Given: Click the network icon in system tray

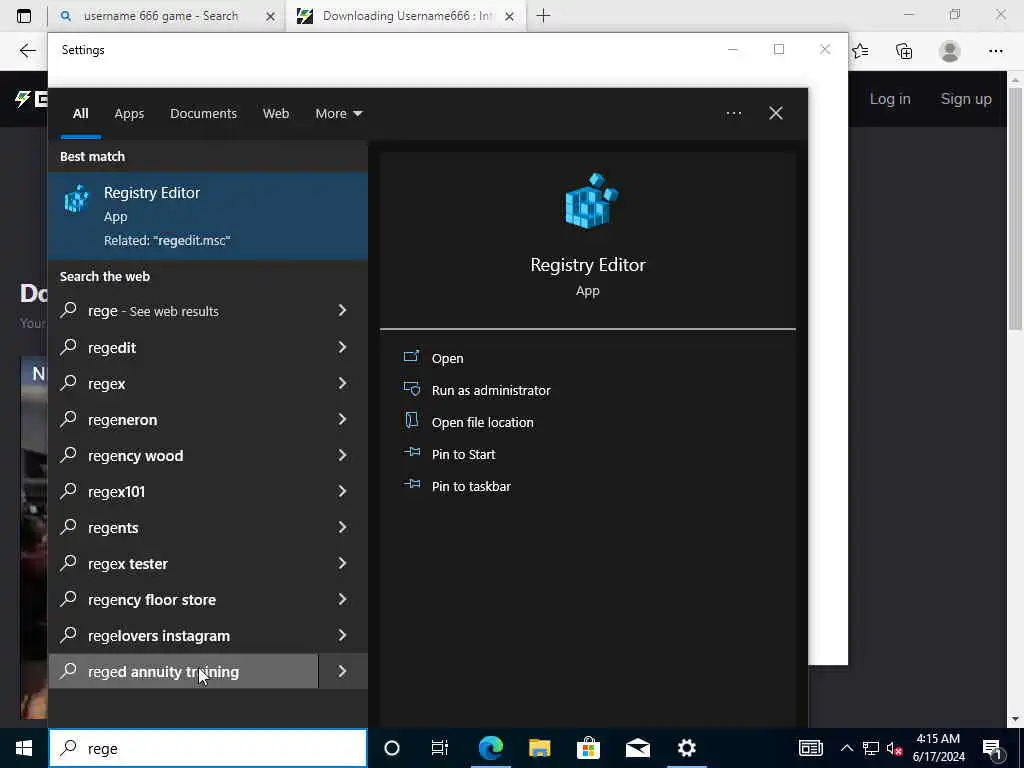Looking at the screenshot, I should [x=871, y=748].
